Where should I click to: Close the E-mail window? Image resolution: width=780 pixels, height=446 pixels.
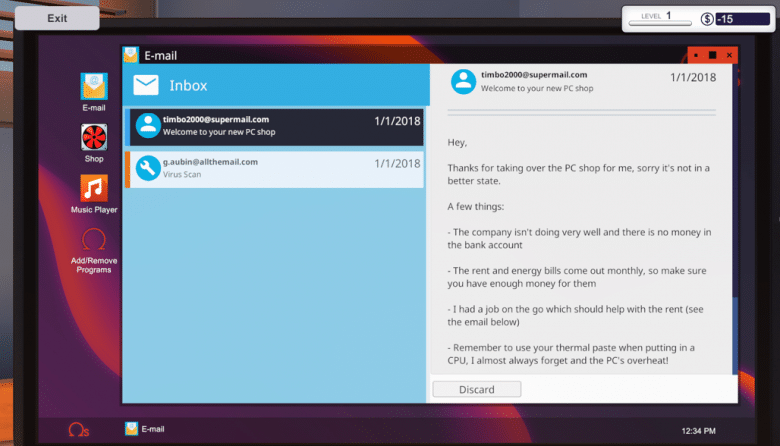pyautogui.click(x=729, y=55)
